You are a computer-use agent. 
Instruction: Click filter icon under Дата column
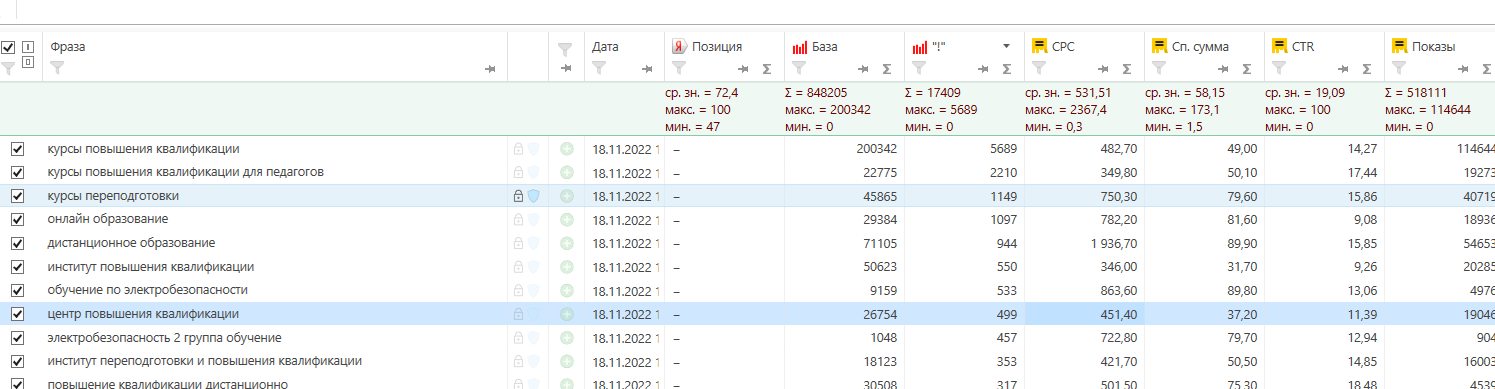[598, 68]
